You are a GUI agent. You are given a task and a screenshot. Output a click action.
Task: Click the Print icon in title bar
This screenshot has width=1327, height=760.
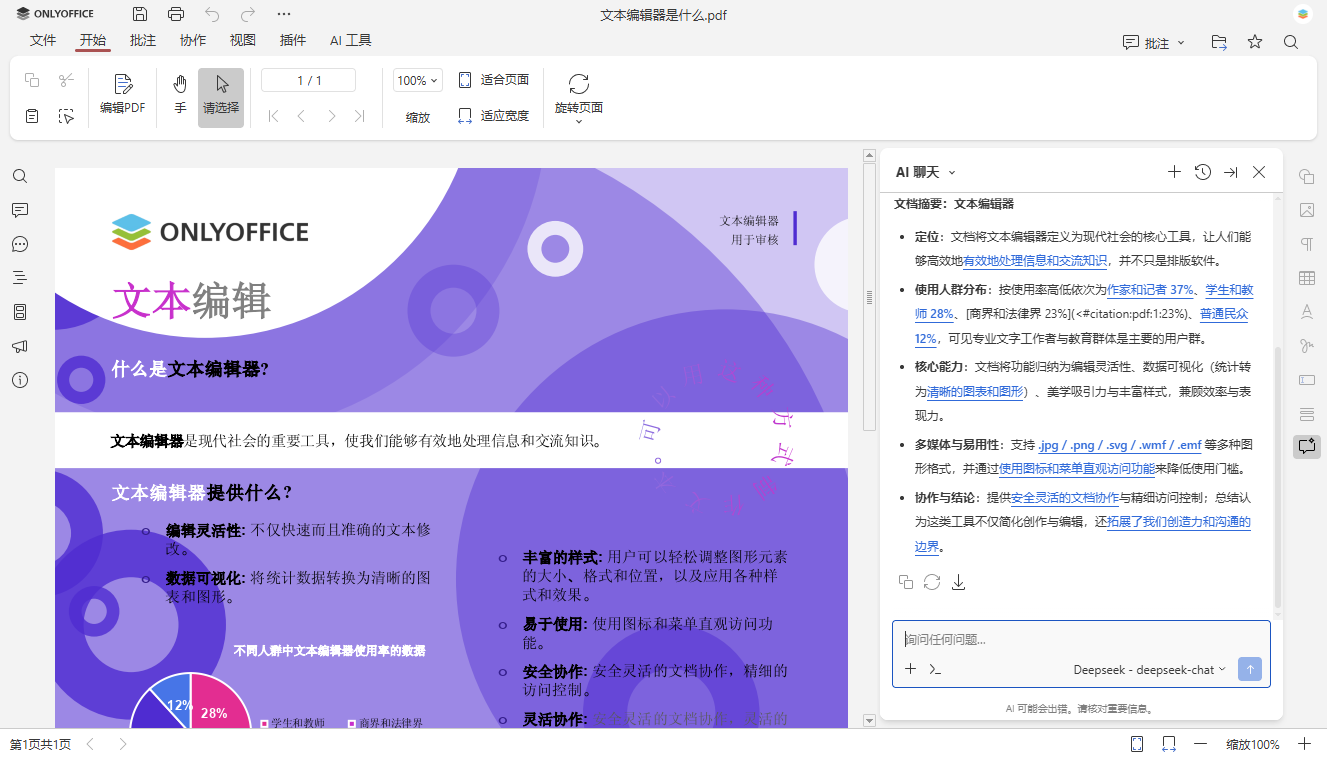[x=176, y=14]
